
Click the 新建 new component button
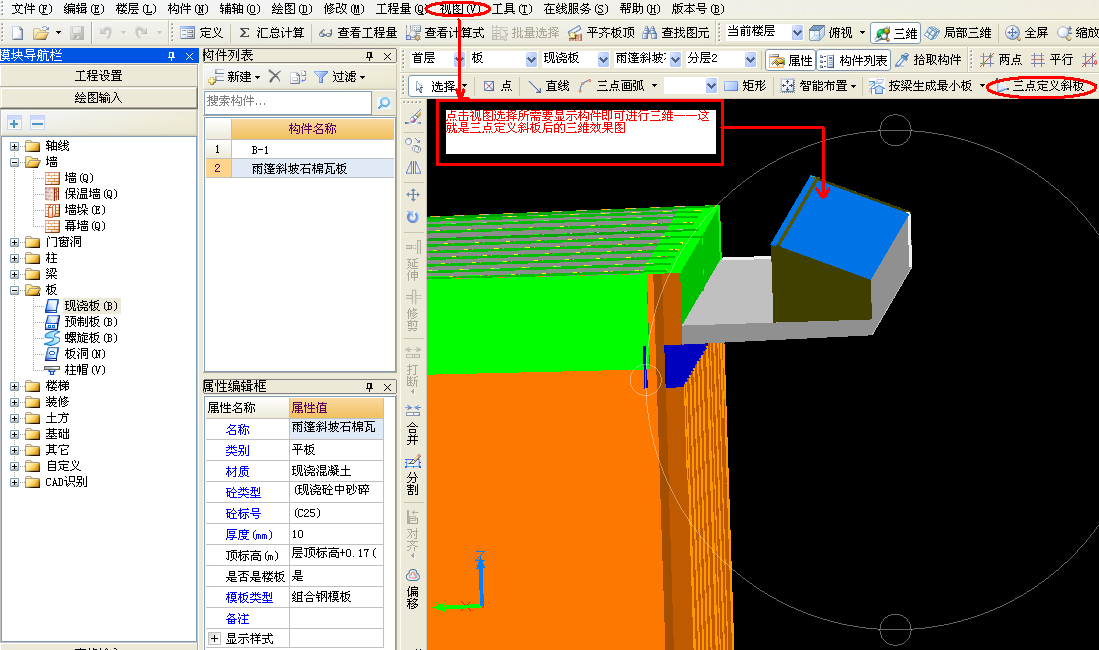pyautogui.click(x=235, y=76)
